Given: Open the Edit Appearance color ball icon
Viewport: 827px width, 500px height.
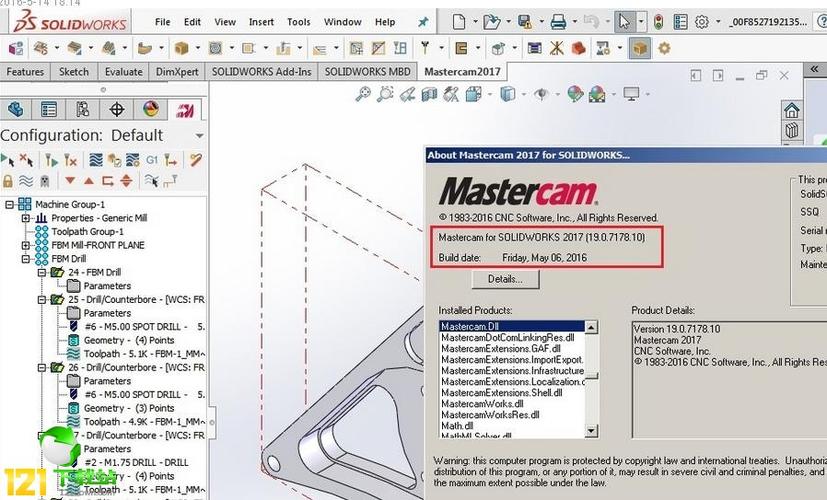Looking at the screenshot, I should coord(575,94).
